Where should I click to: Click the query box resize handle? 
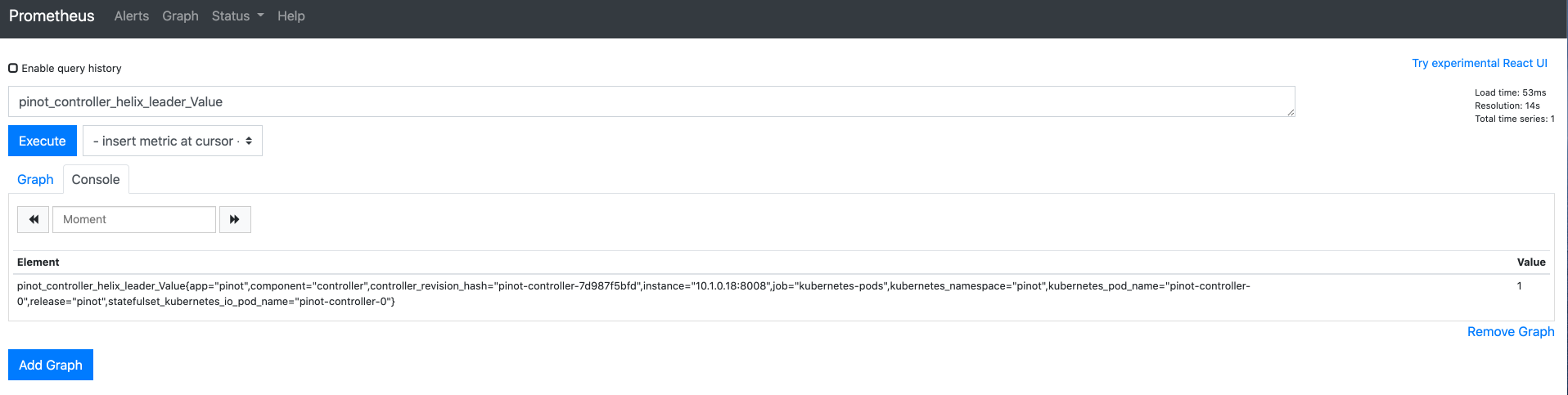pyautogui.click(x=1290, y=112)
